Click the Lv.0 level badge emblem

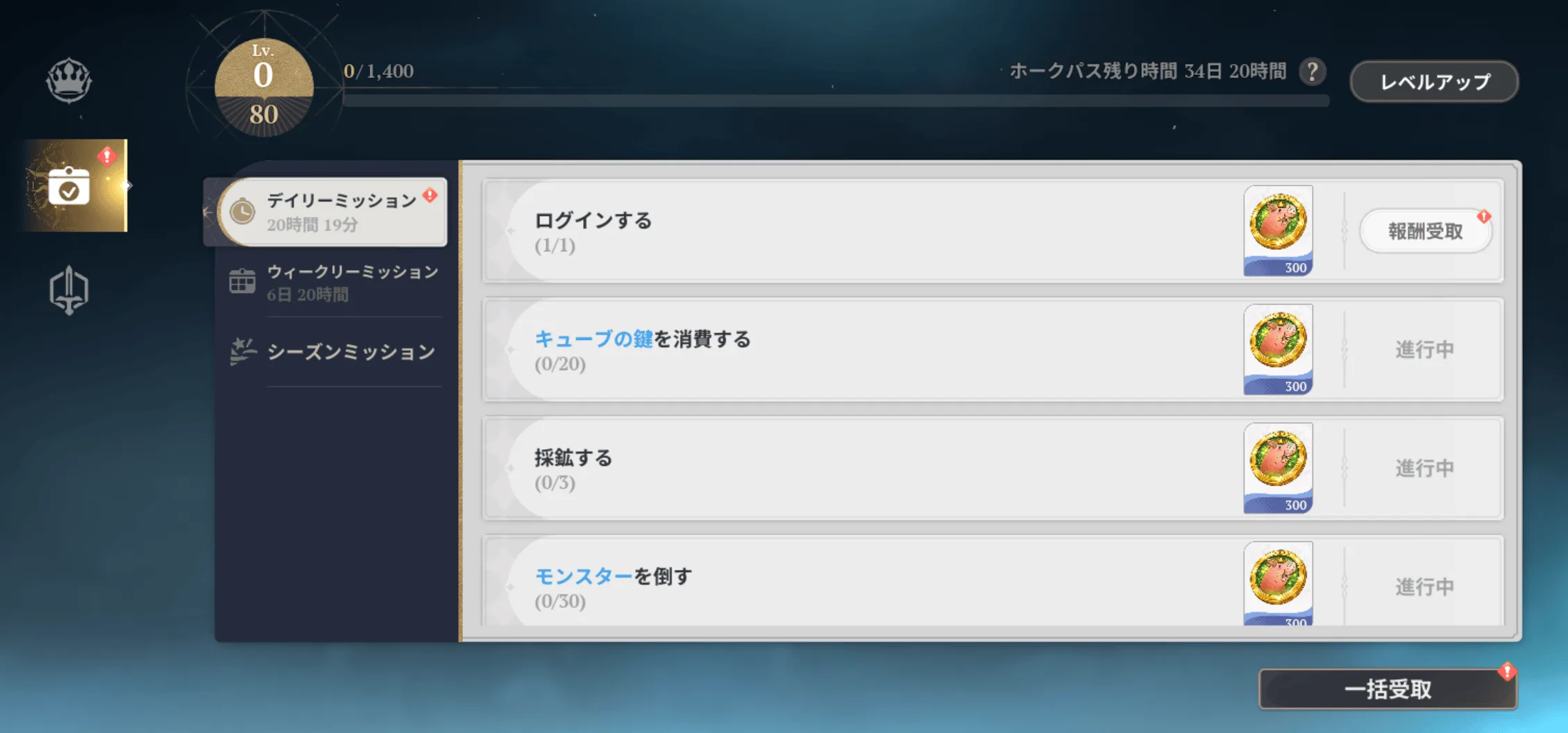point(262,86)
